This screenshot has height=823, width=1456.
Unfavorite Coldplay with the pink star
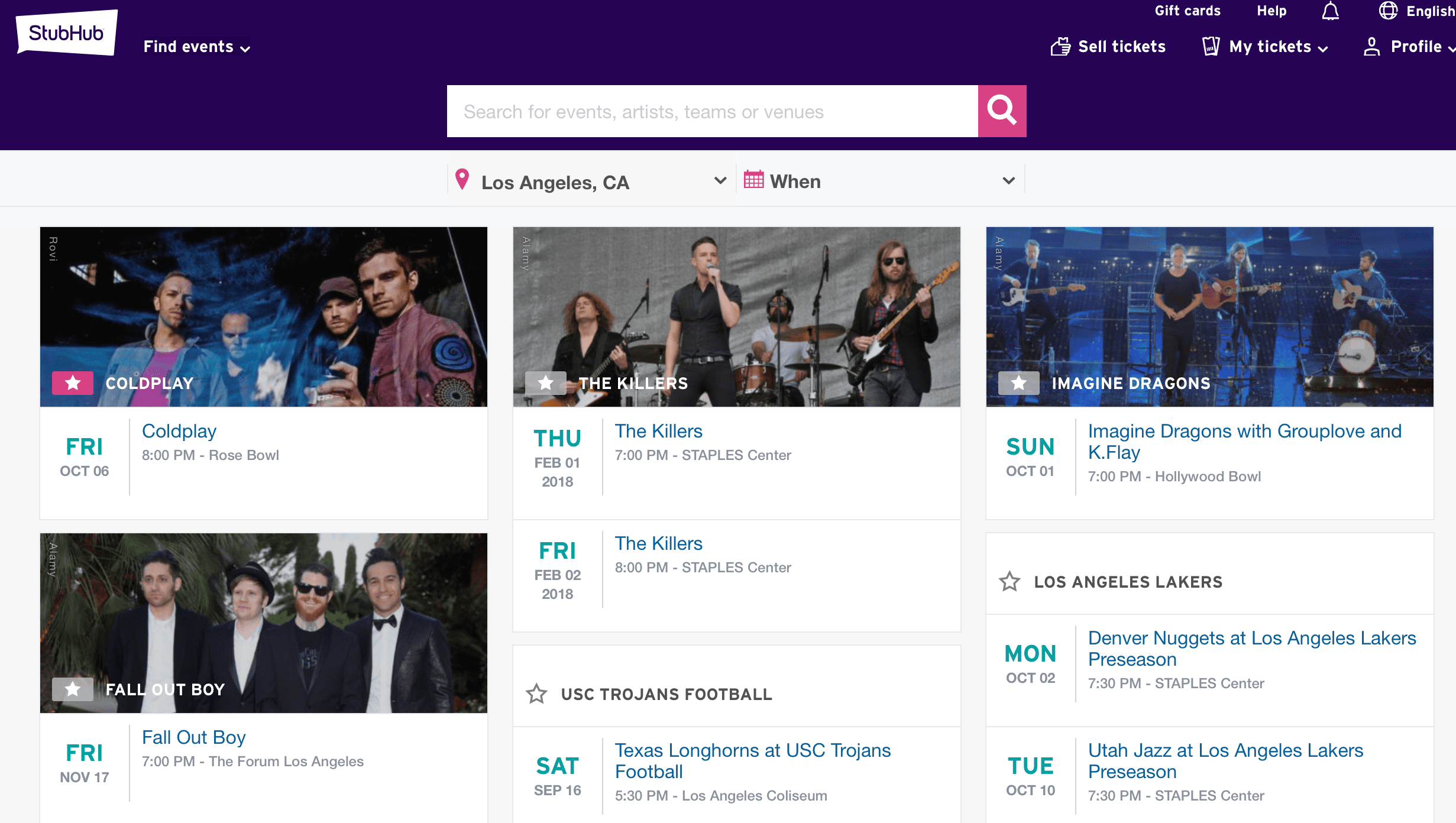pos(73,383)
